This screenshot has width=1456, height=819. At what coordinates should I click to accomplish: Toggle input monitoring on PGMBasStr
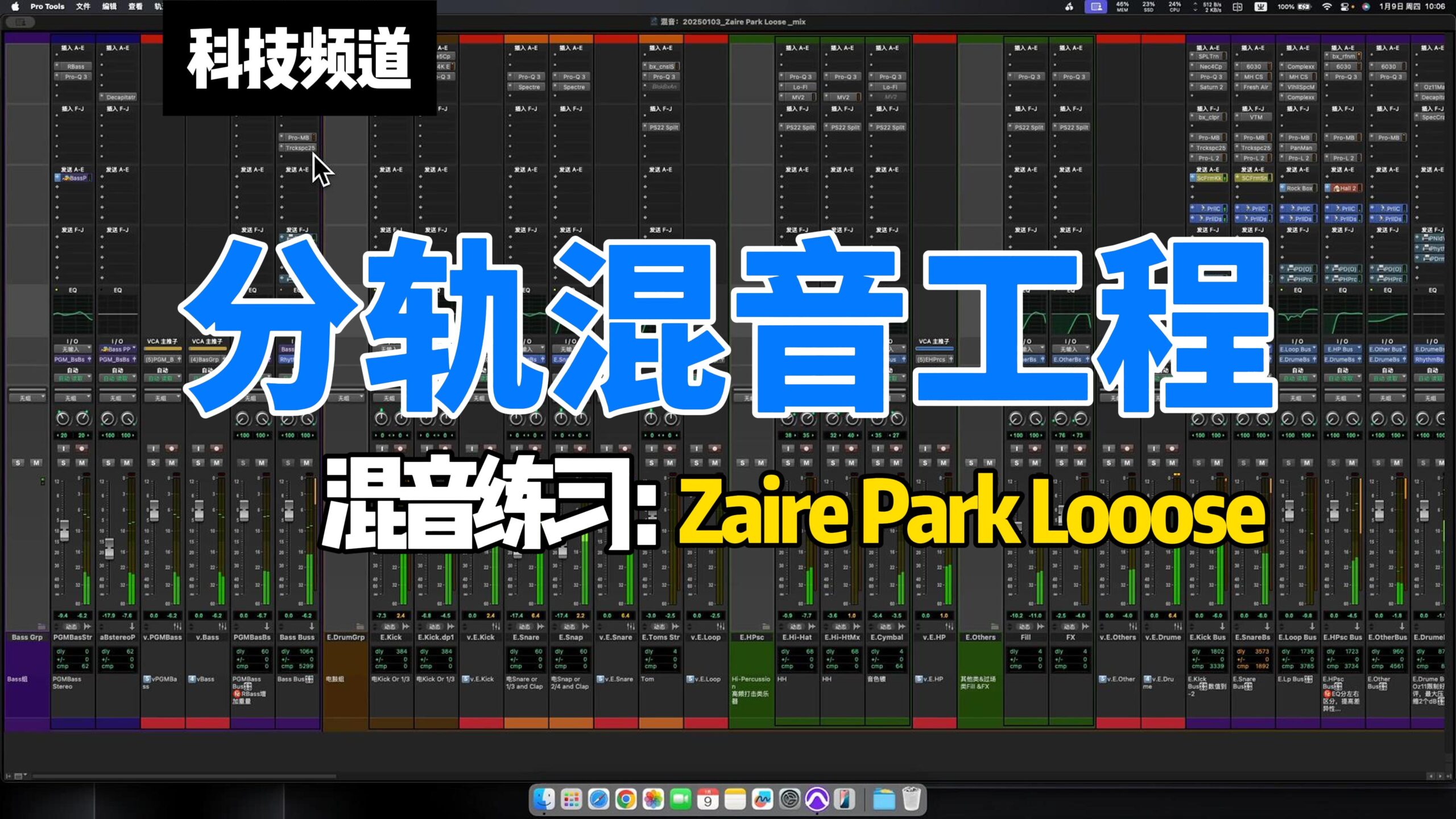tap(64, 448)
